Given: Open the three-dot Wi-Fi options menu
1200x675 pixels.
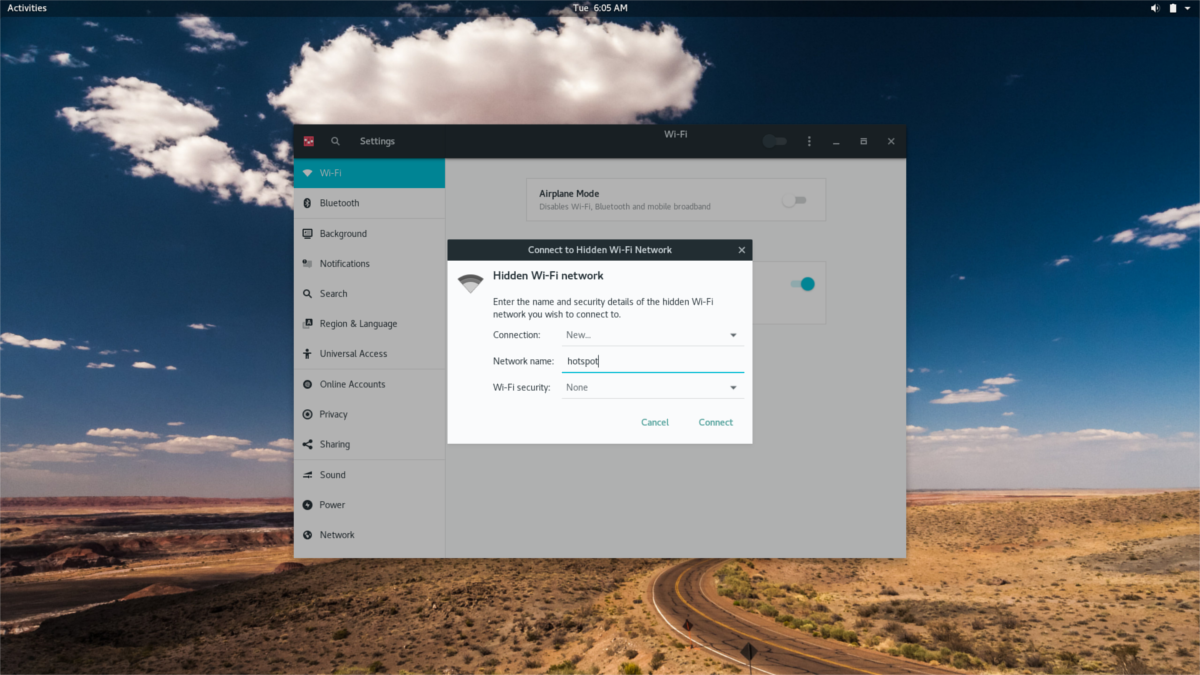Looking at the screenshot, I should [x=809, y=141].
